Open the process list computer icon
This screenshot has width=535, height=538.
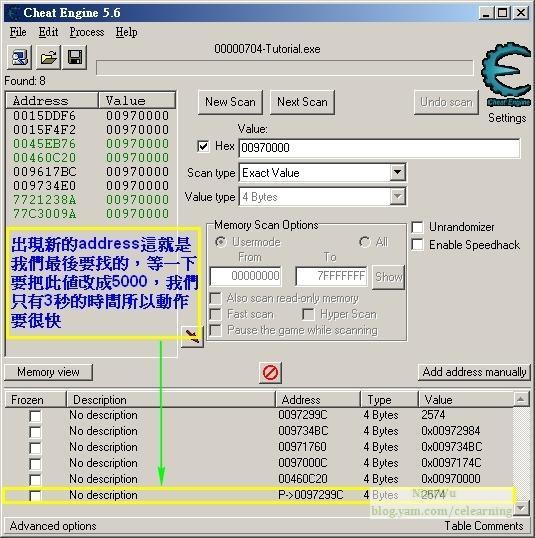coord(20,57)
